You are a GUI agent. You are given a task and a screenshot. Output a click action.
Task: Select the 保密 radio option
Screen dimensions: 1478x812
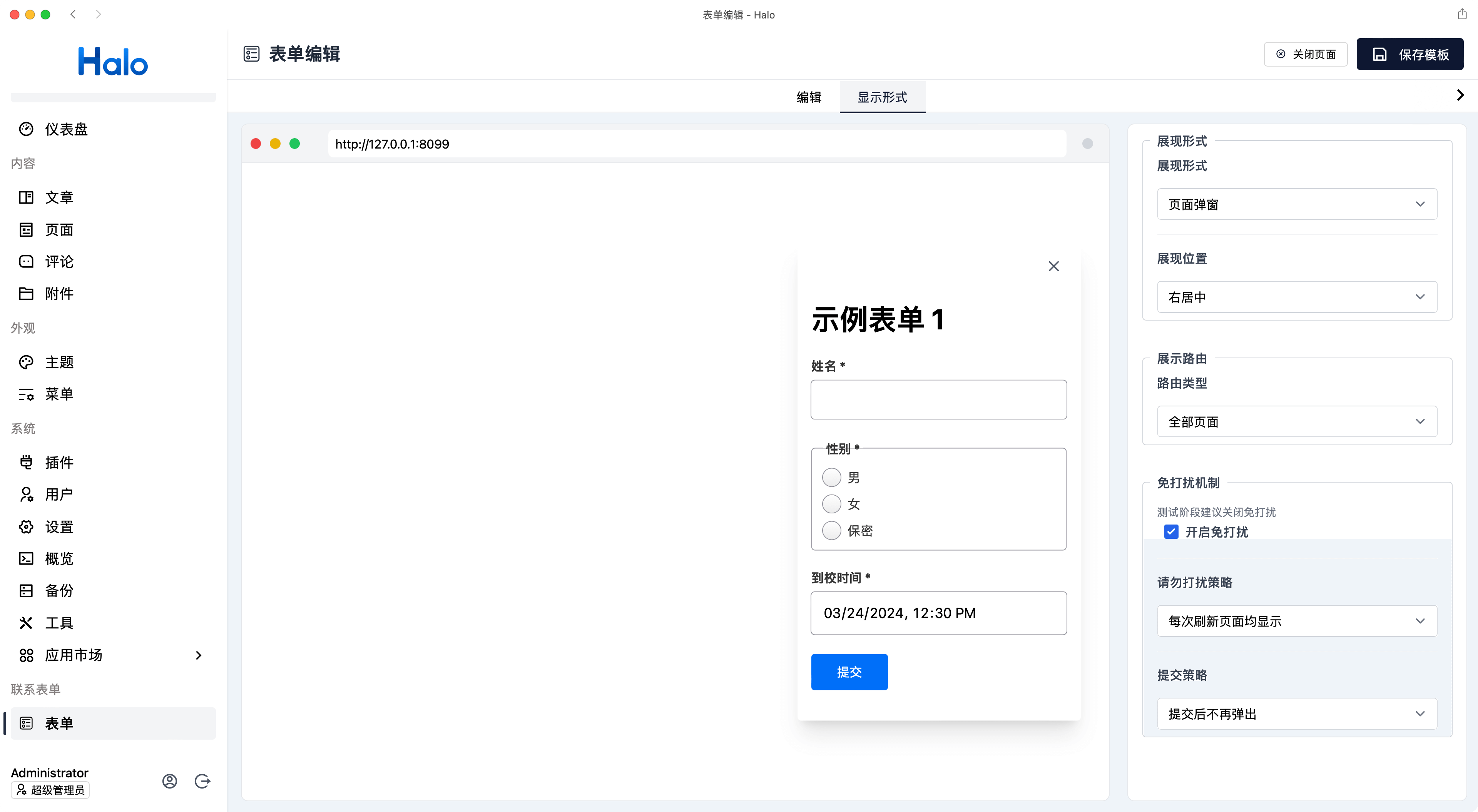(831, 530)
